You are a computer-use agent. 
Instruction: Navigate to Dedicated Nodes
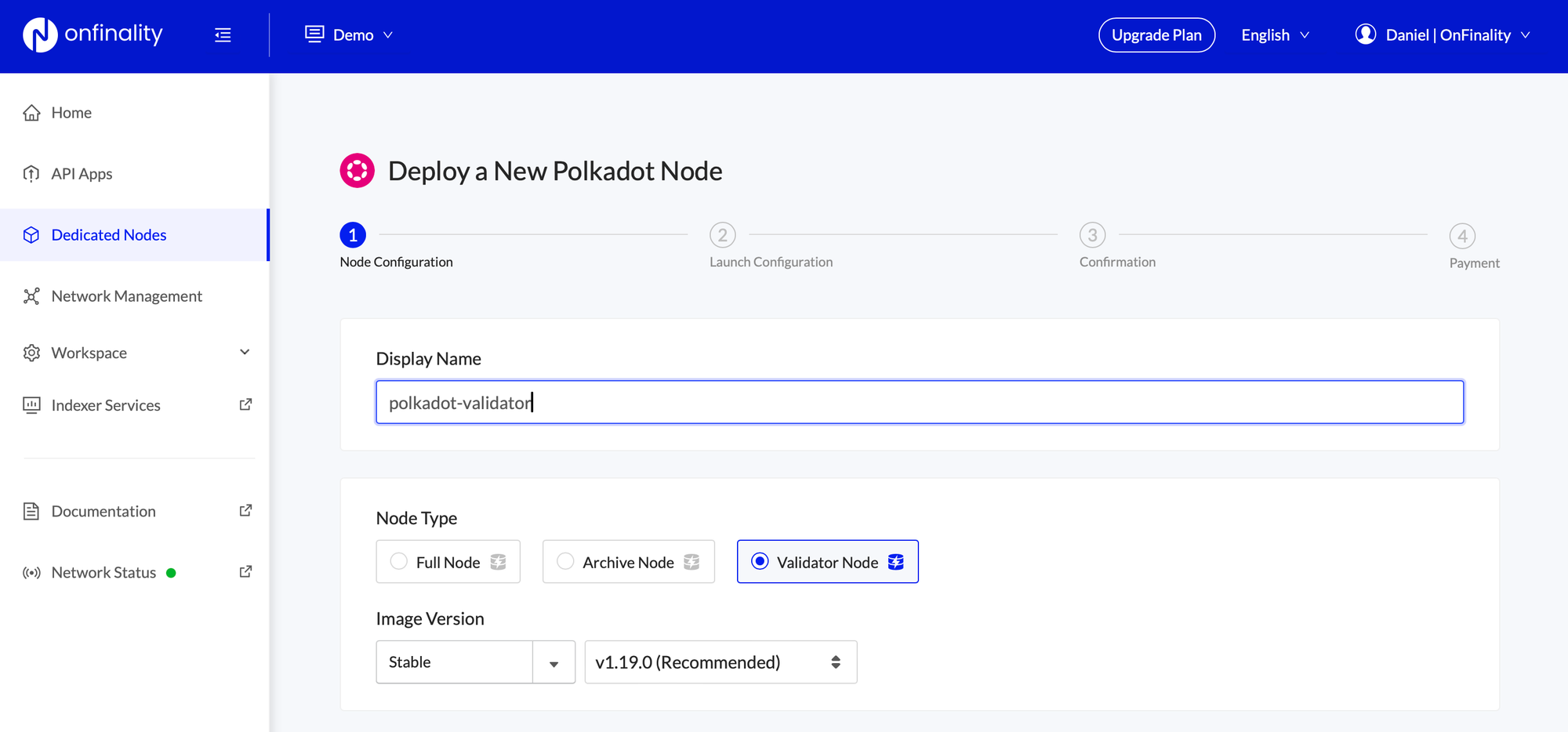coord(108,234)
